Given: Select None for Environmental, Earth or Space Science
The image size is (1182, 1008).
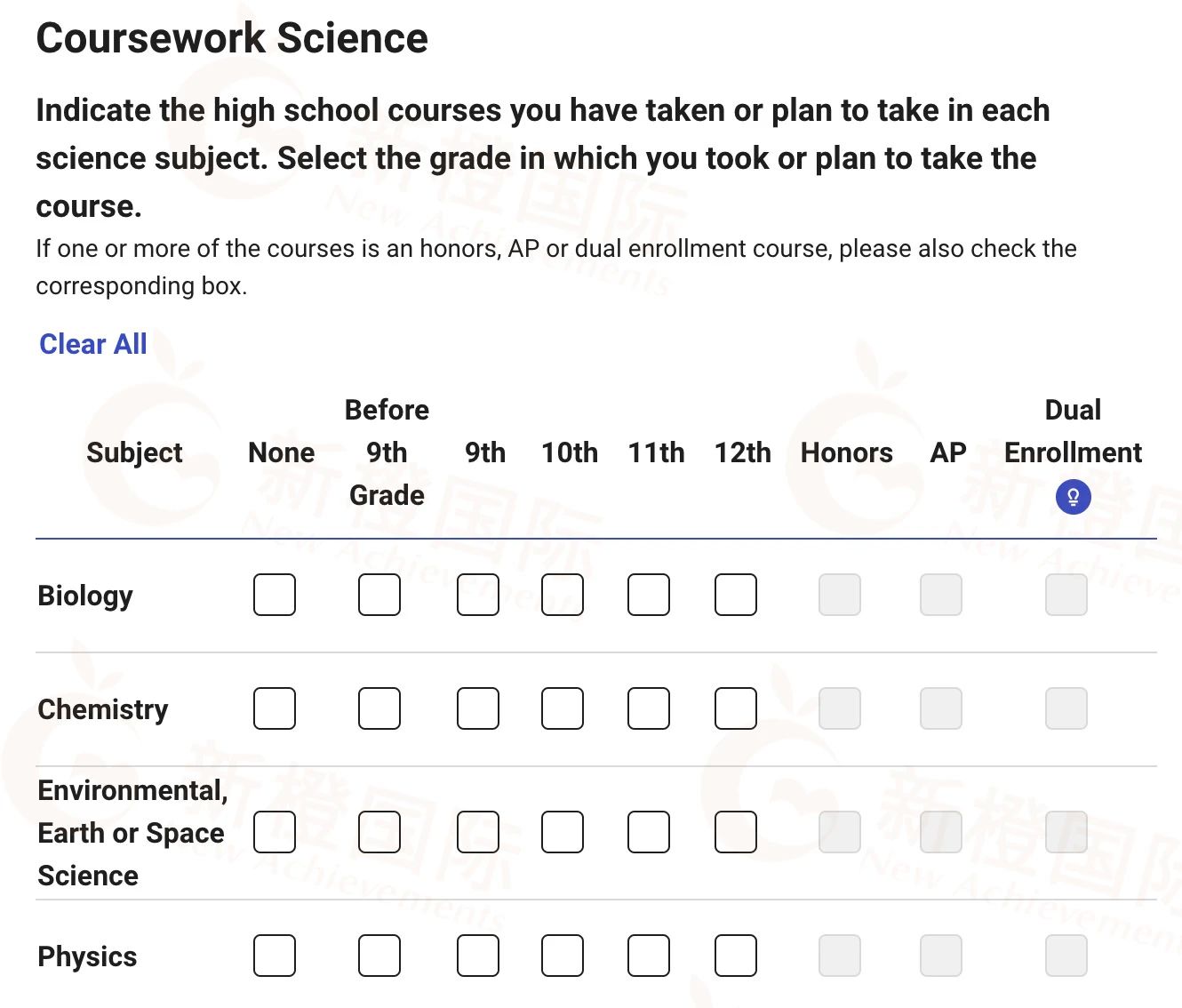Looking at the screenshot, I should (x=275, y=832).
